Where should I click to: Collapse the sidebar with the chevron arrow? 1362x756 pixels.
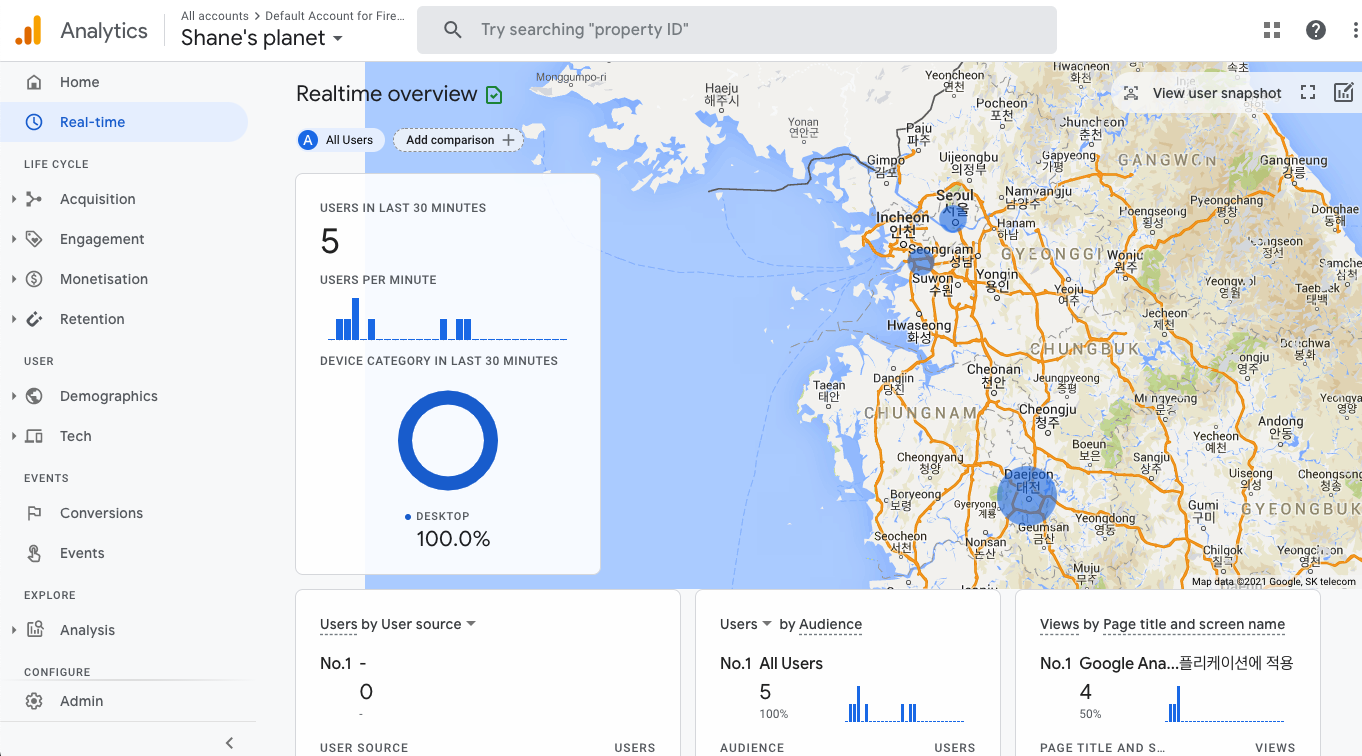[230, 743]
